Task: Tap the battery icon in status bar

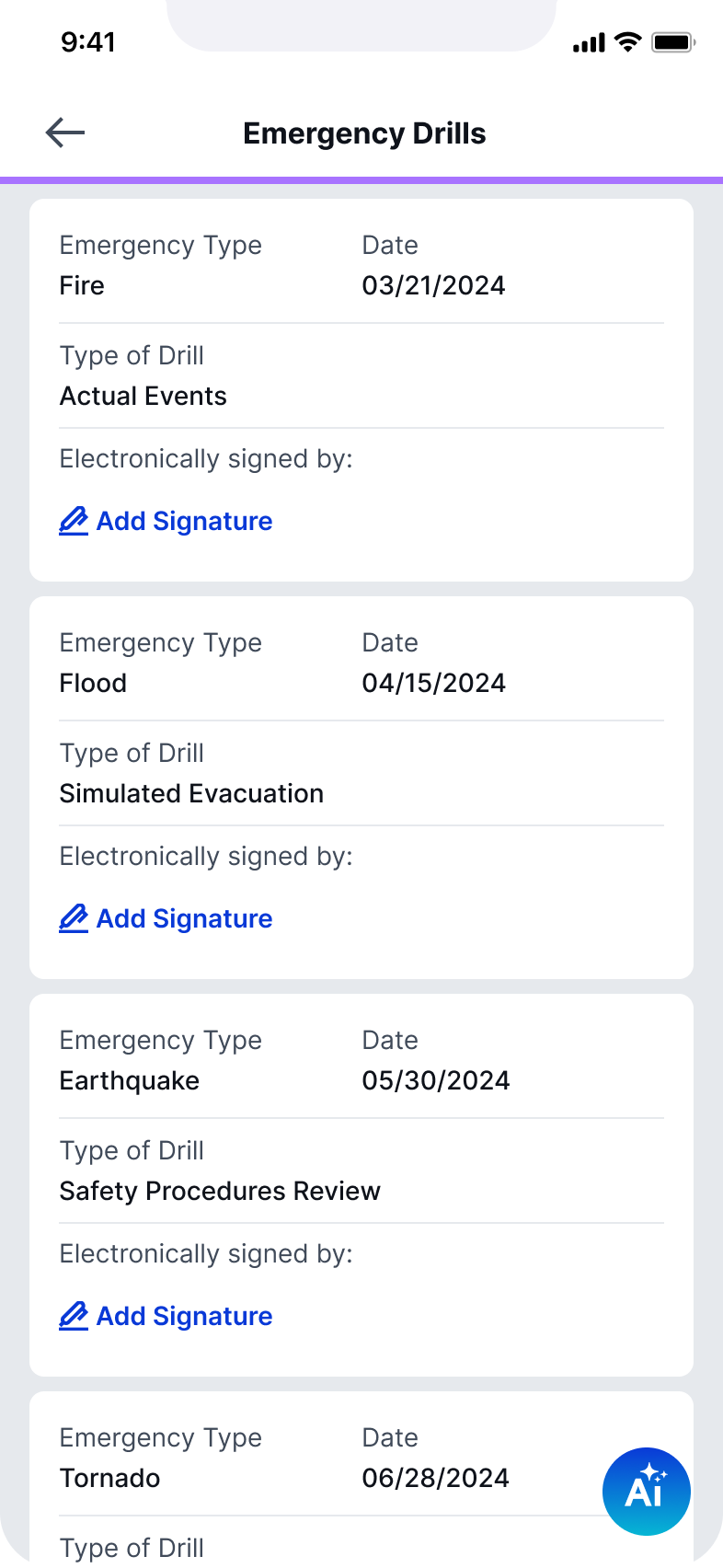Action: (x=673, y=42)
